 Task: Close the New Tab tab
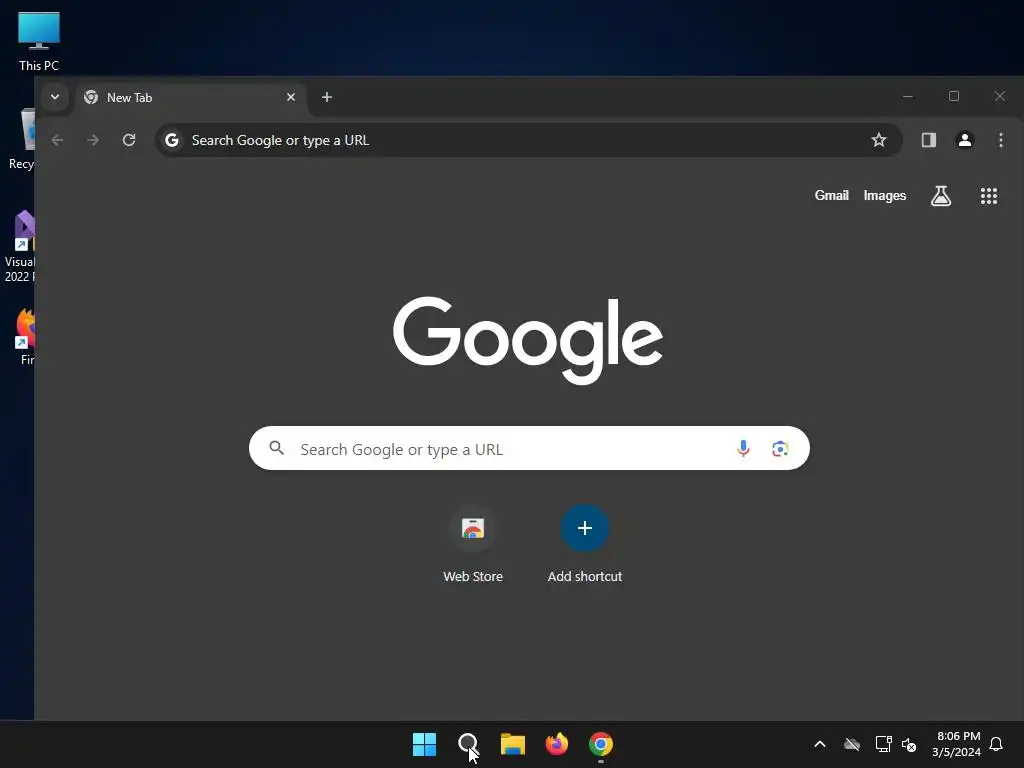[291, 97]
